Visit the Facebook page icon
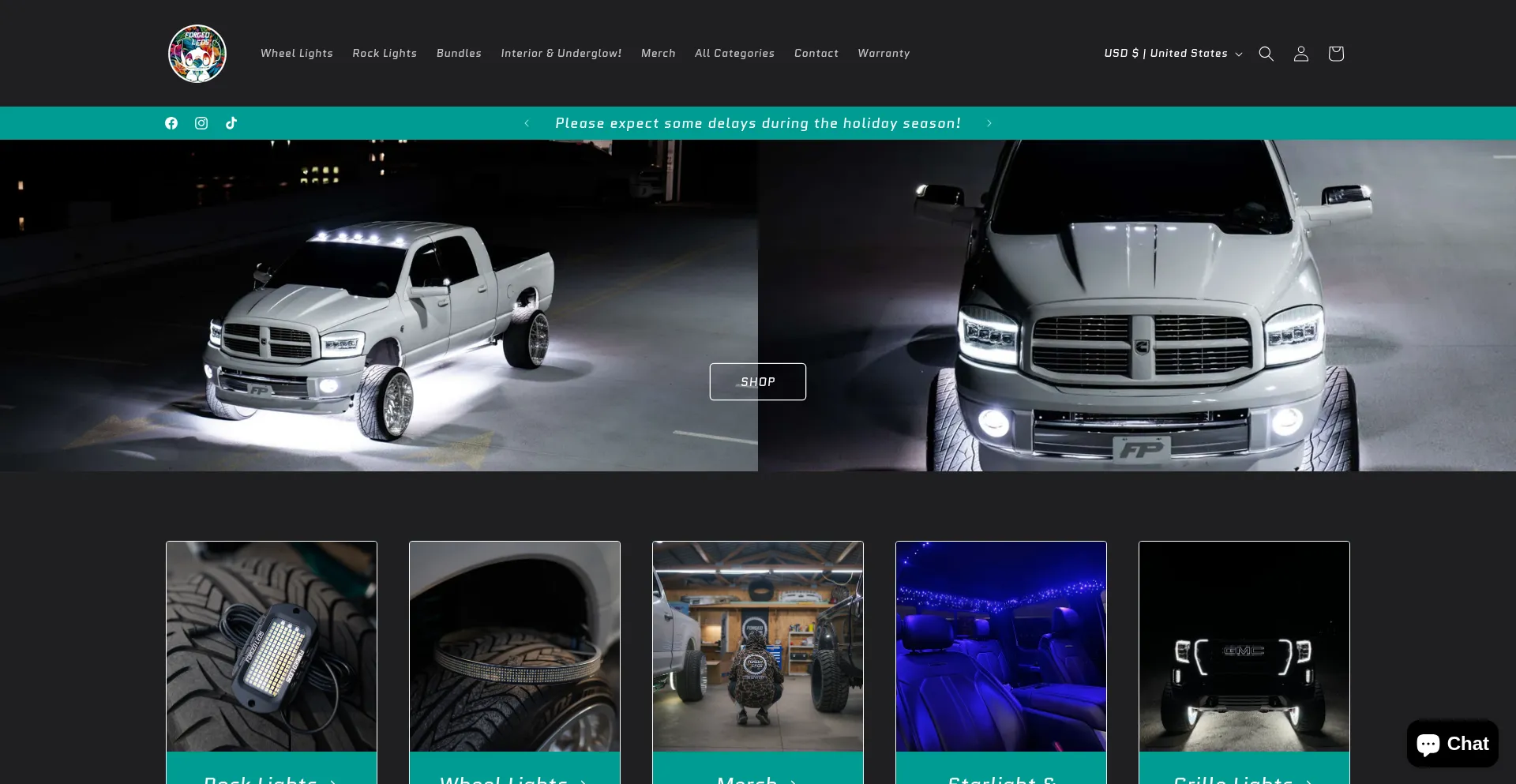 click(x=171, y=123)
